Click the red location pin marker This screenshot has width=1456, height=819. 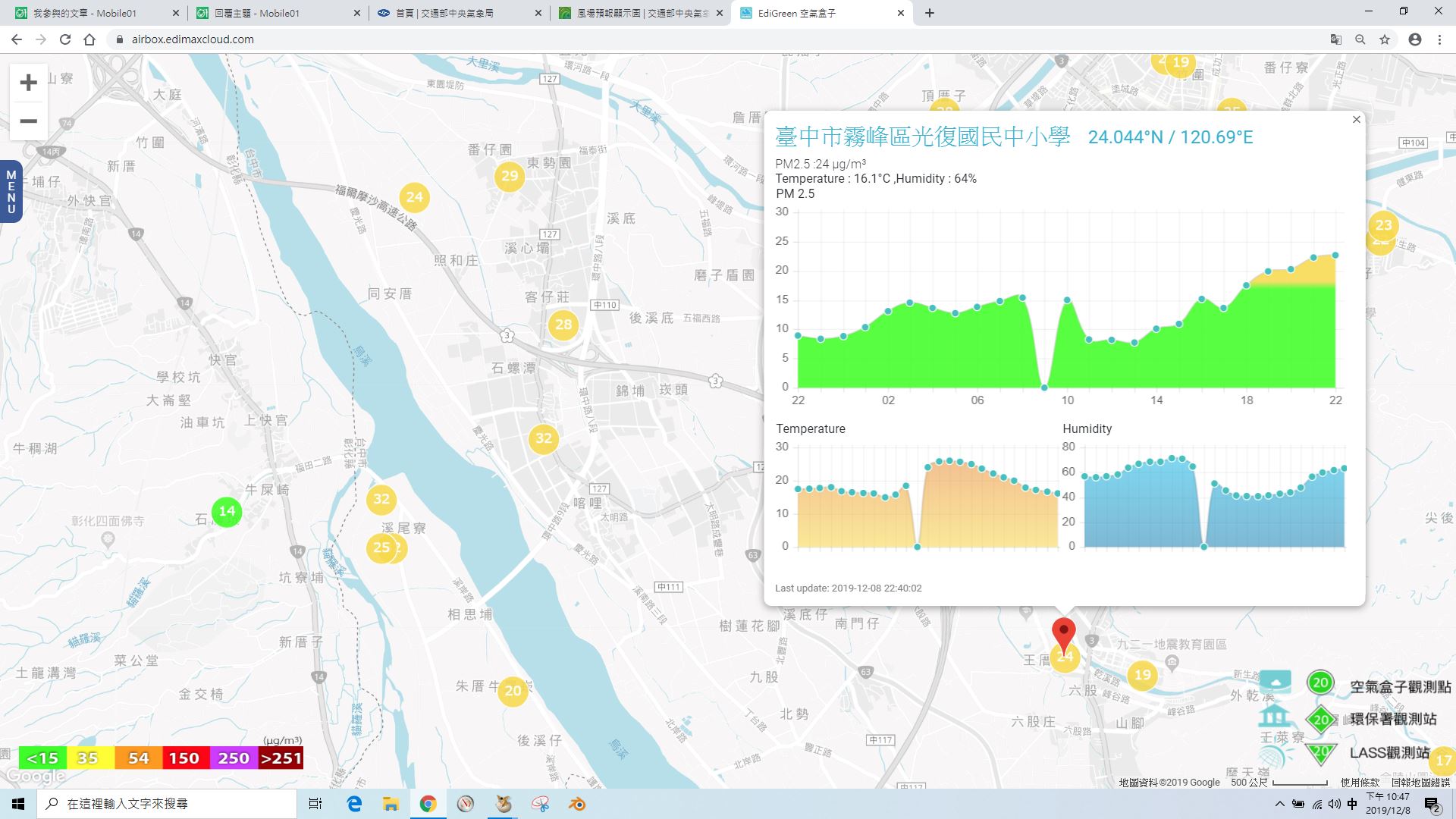pyautogui.click(x=1064, y=634)
